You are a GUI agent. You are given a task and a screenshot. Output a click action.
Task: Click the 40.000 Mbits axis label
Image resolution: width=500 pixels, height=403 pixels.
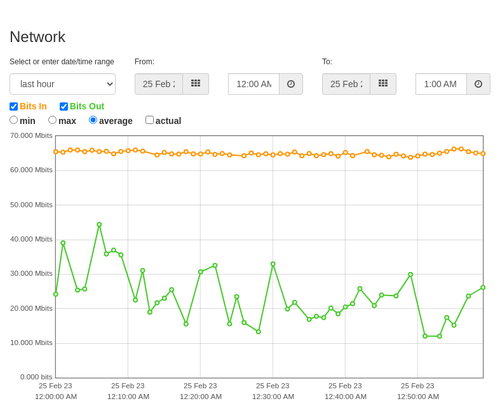pyautogui.click(x=31, y=239)
